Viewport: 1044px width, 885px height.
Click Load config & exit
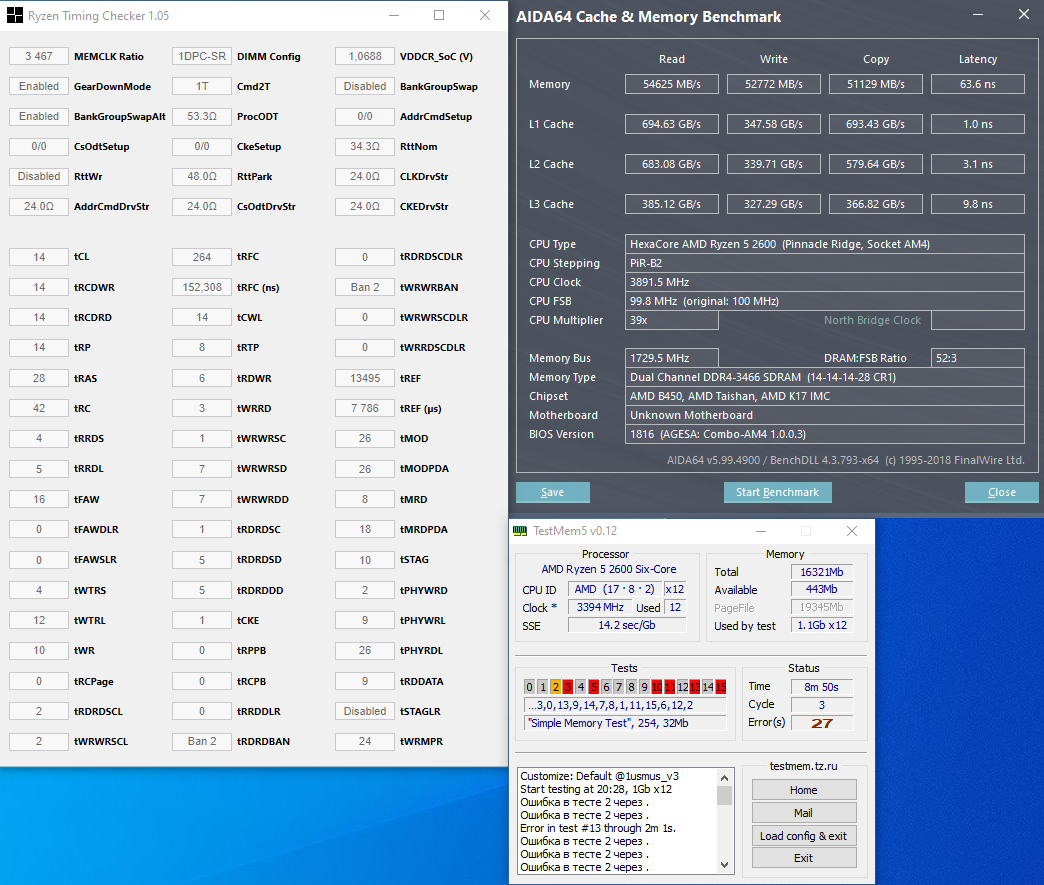tap(804, 836)
